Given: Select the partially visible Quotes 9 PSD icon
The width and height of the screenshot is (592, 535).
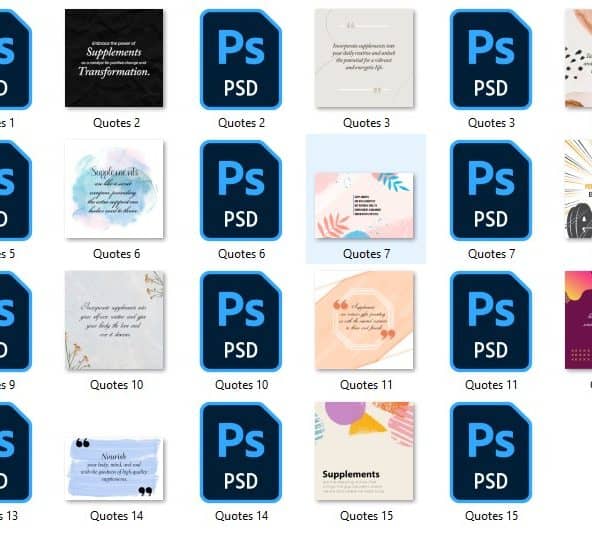Looking at the screenshot, I should coord(15,321).
